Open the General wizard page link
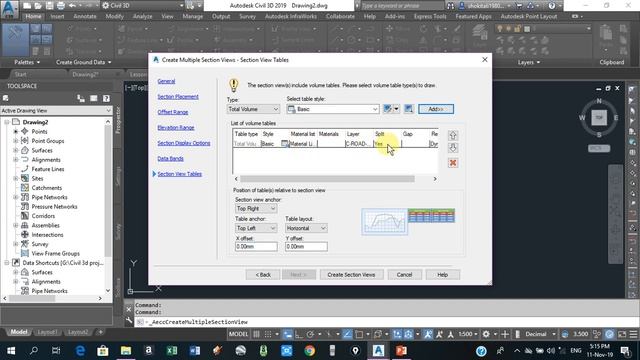Screen dimensions: 640x360 [x=166, y=81]
